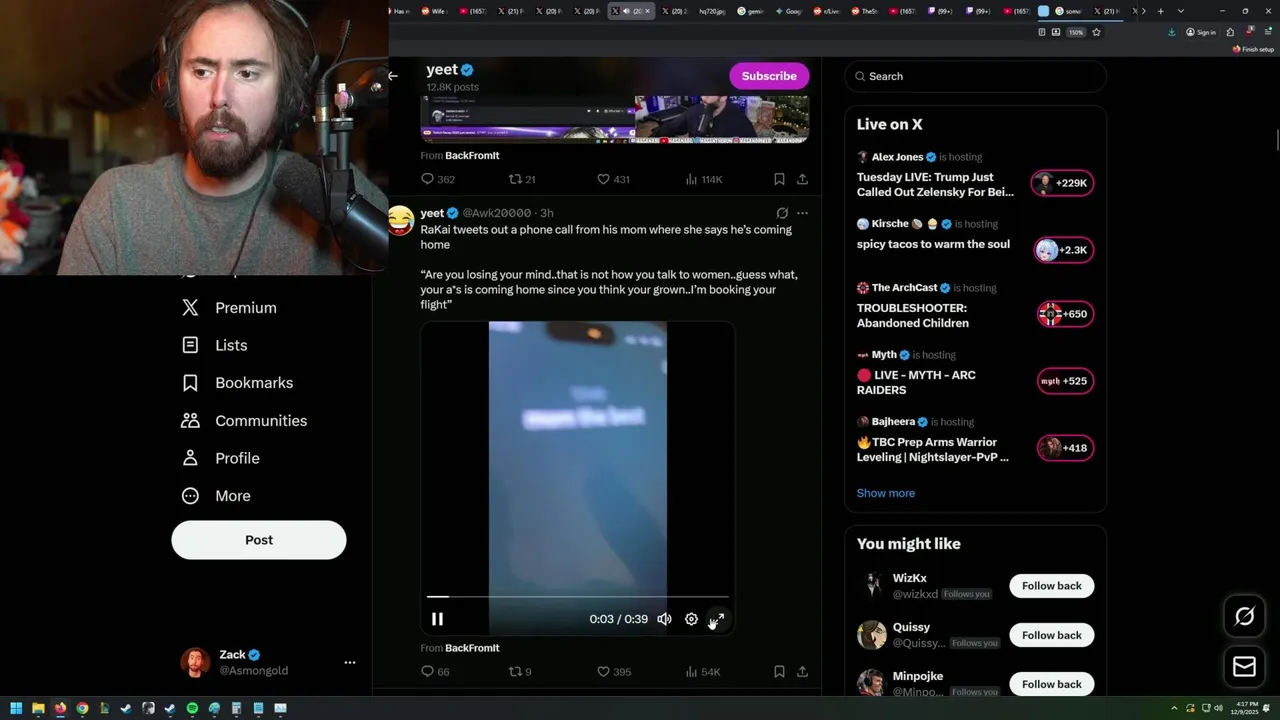
Task: Open yeet's avatar beside the RaKai post
Action: pyautogui.click(x=400, y=220)
